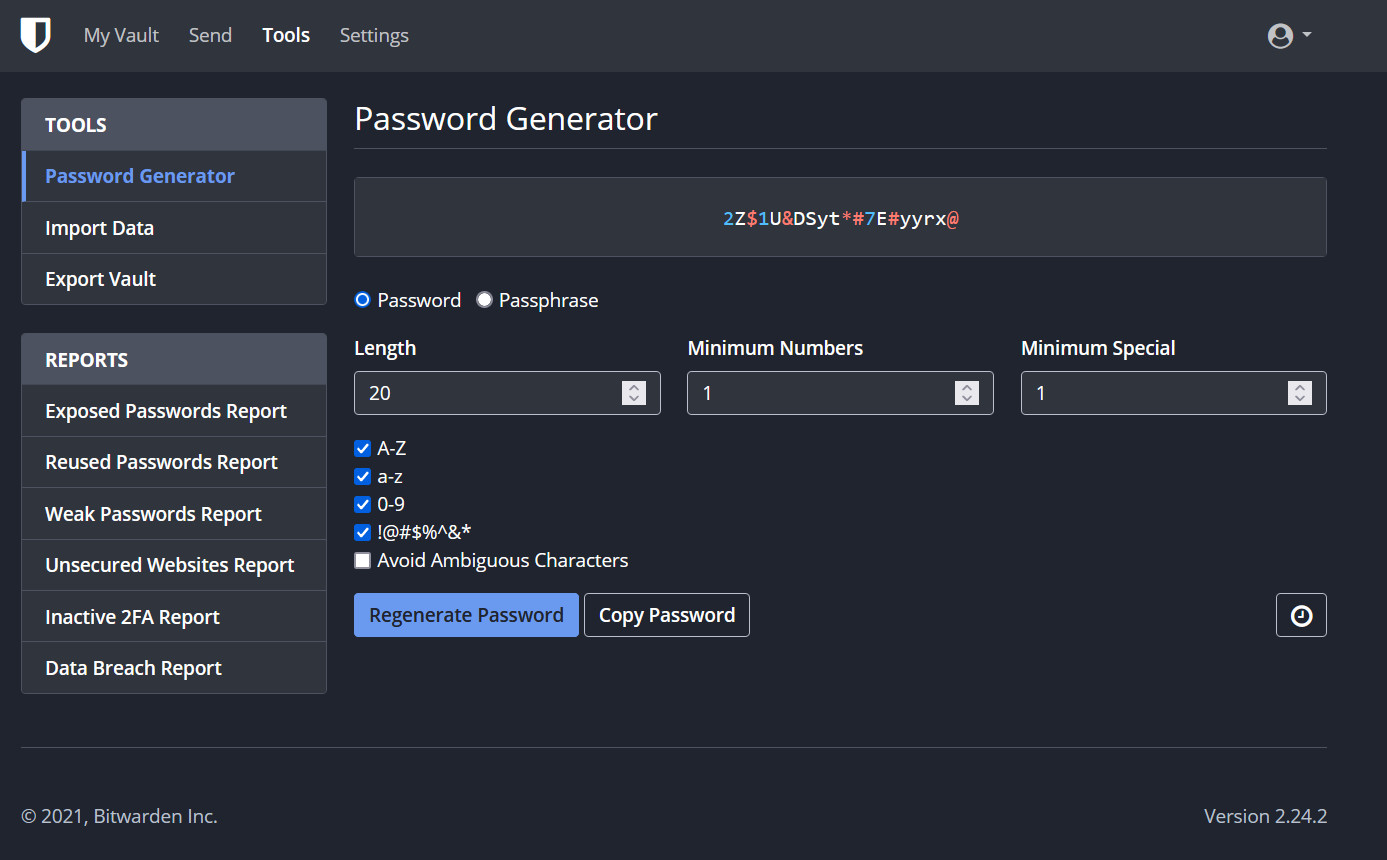Increase Minimum Numbers using the up arrow
The height and width of the screenshot is (860, 1387).
click(967, 387)
